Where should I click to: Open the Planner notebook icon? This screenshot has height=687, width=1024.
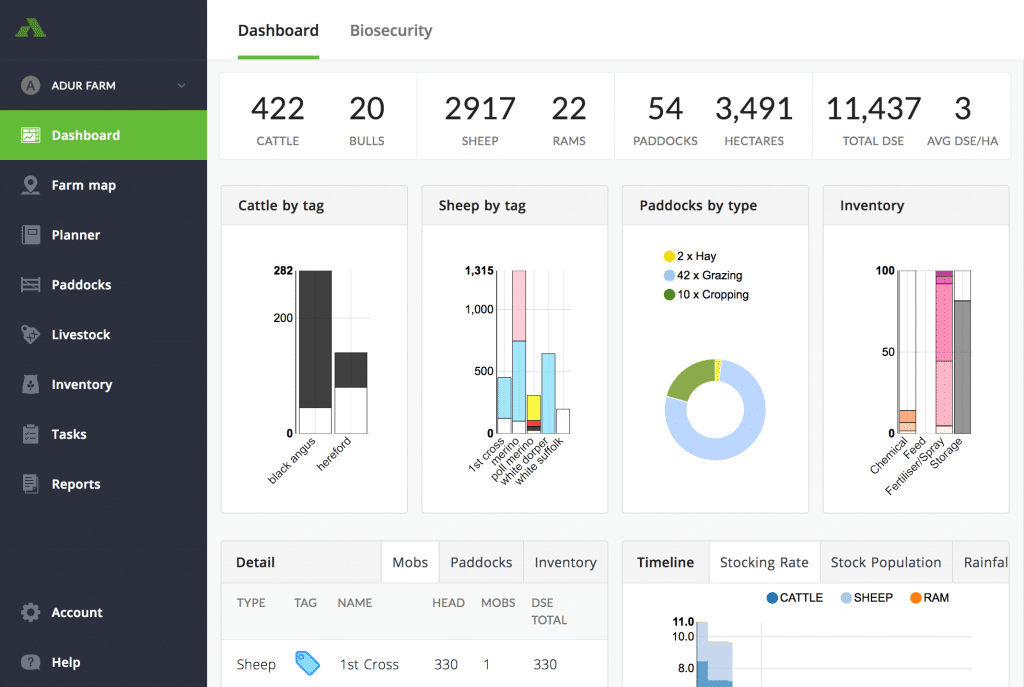point(30,235)
